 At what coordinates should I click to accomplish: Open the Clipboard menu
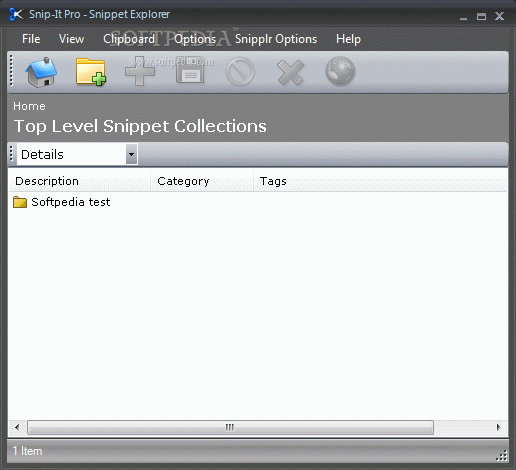[129, 39]
